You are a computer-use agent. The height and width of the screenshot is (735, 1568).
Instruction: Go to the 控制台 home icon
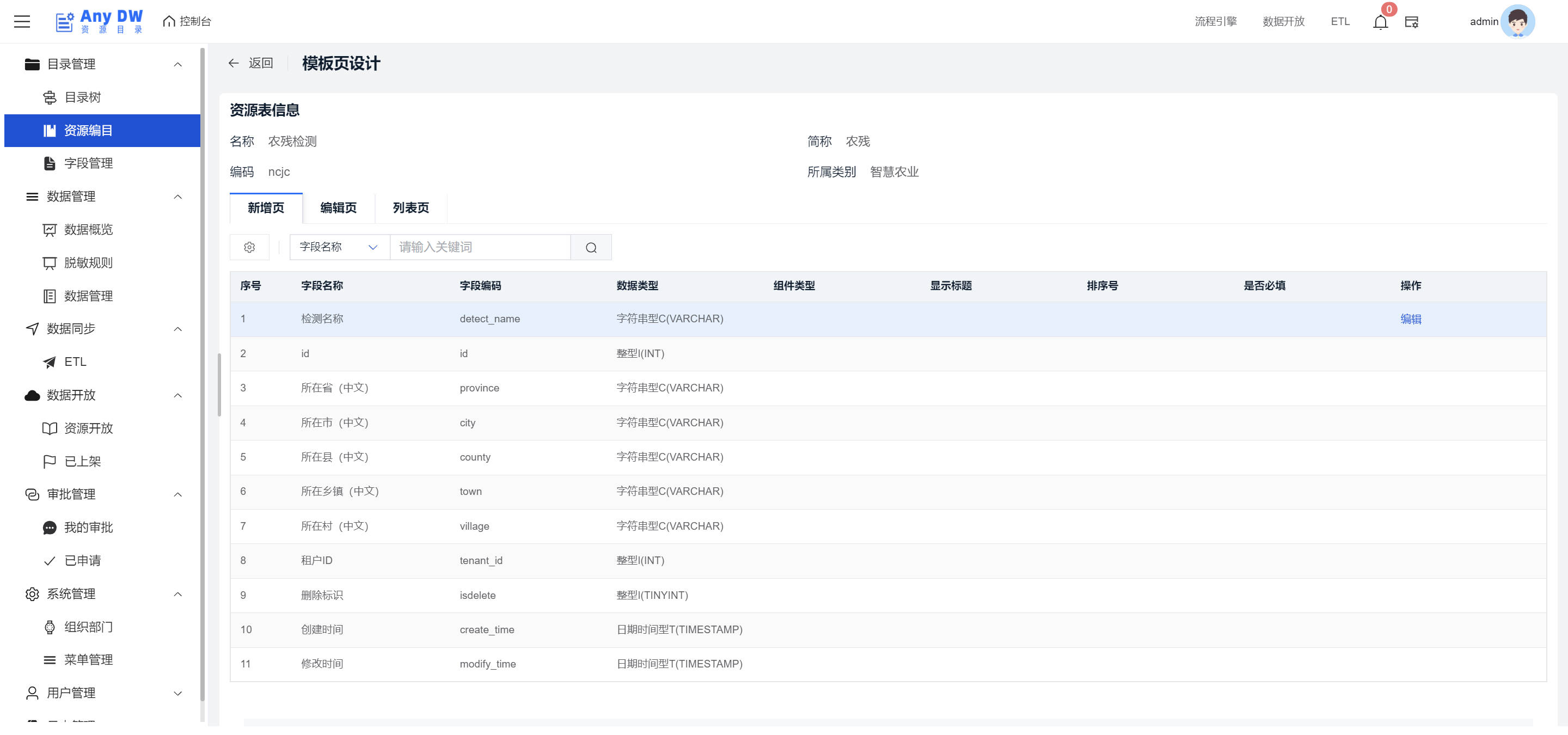[x=169, y=21]
